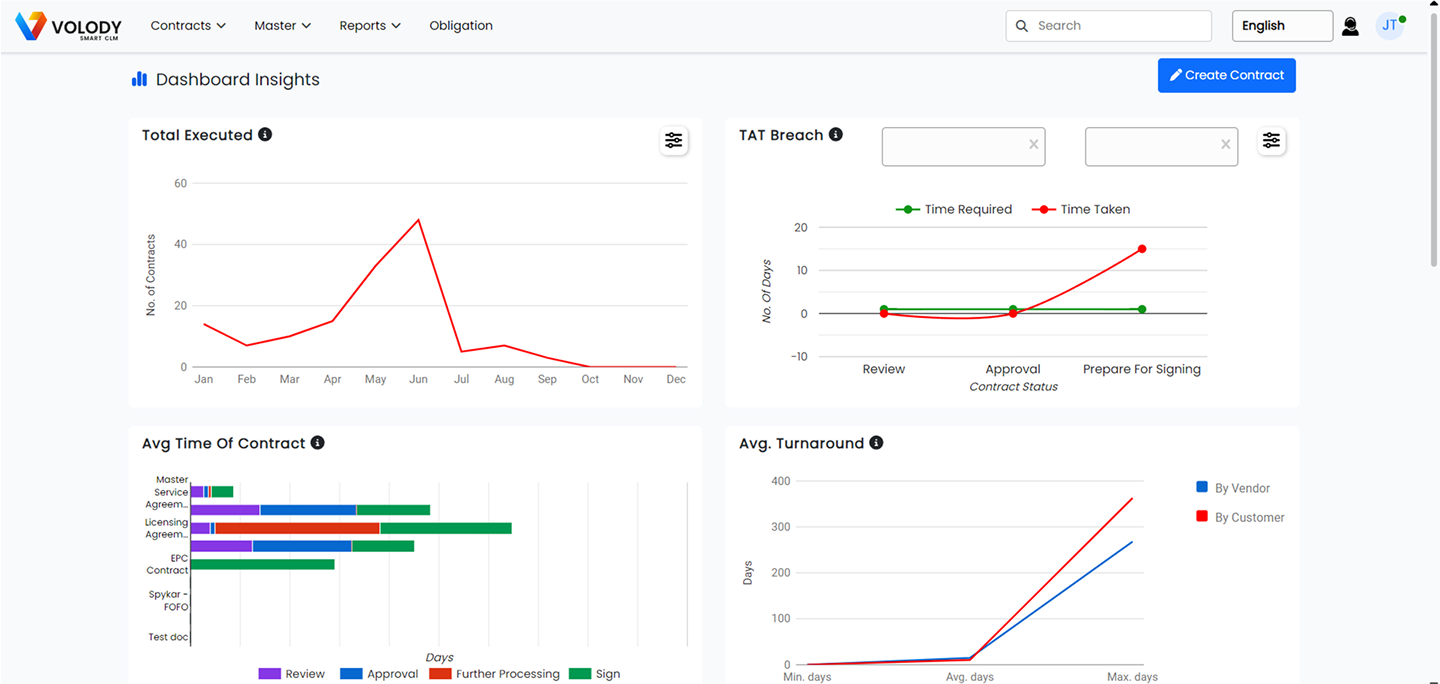Toggle Time Required series in legend
The width and height of the screenshot is (1440, 684).
(x=954, y=209)
